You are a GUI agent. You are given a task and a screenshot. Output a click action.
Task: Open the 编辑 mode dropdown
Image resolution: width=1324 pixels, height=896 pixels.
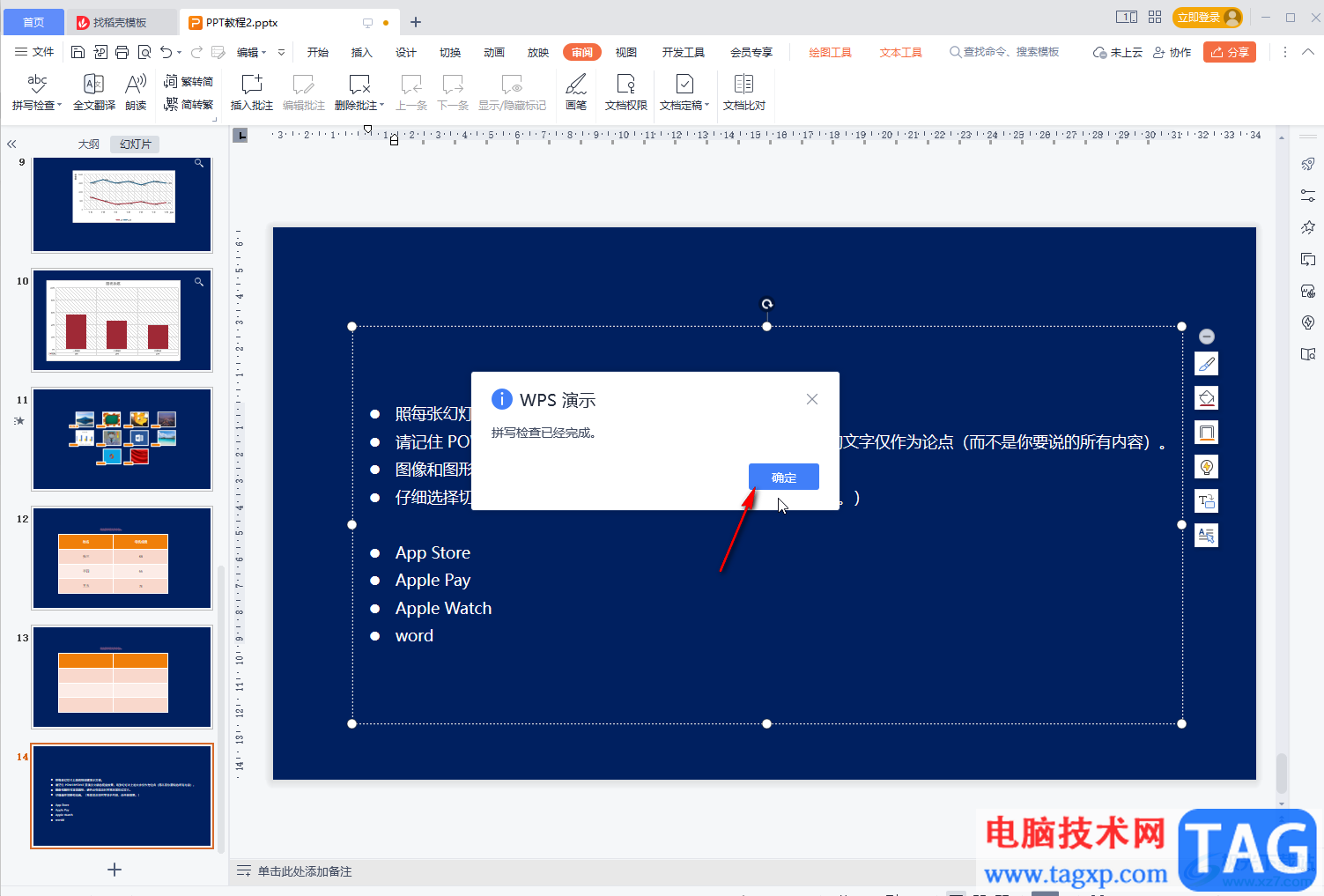[252, 53]
